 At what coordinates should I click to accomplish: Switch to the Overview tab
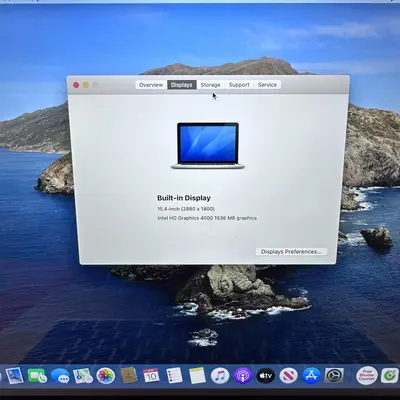coord(151,85)
